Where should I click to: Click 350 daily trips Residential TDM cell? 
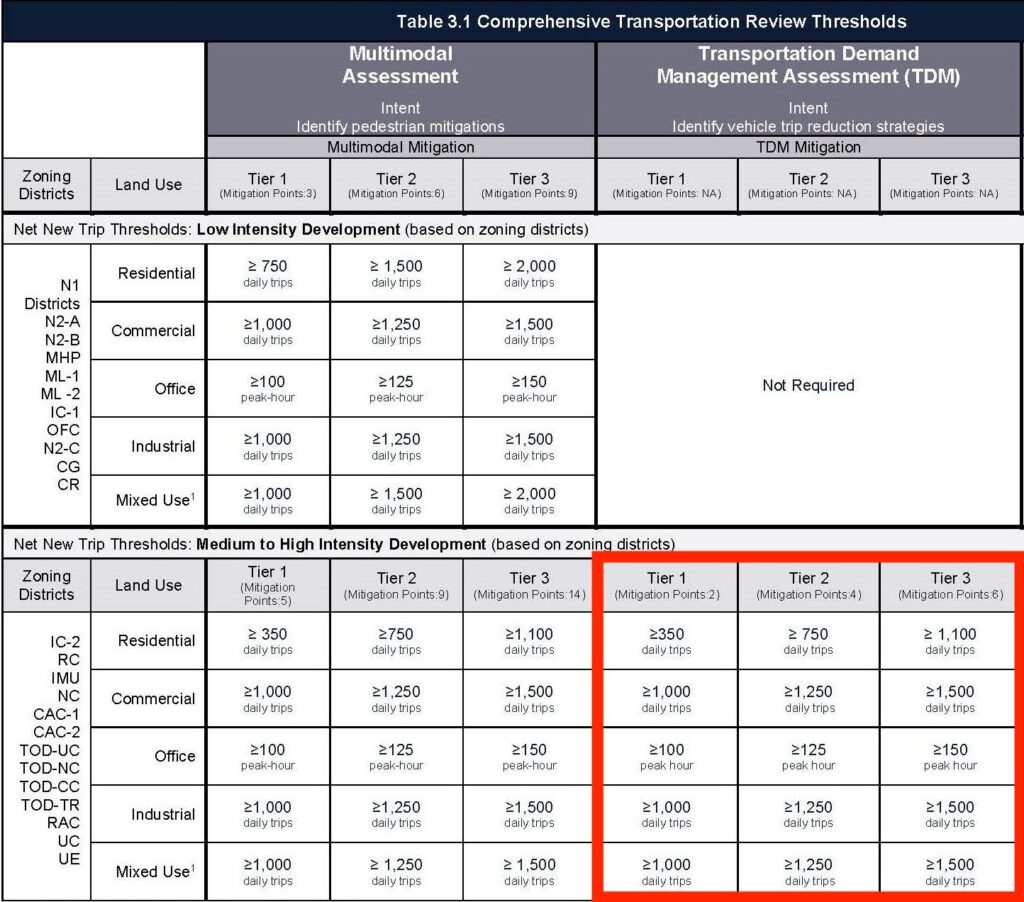click(x=666, y=639)
